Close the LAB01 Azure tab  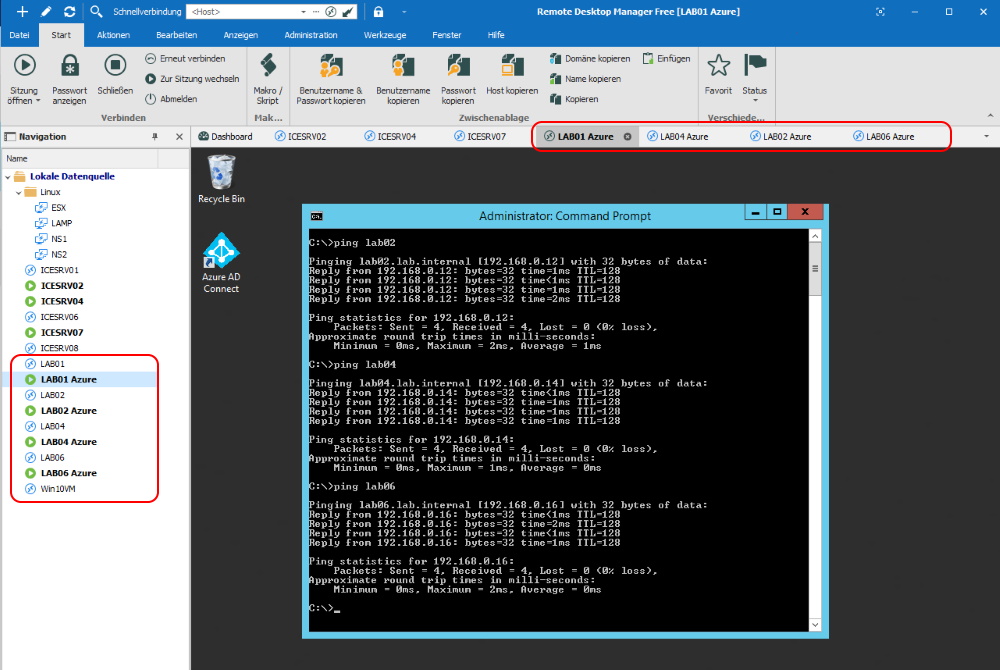click(x=628, y=136)
